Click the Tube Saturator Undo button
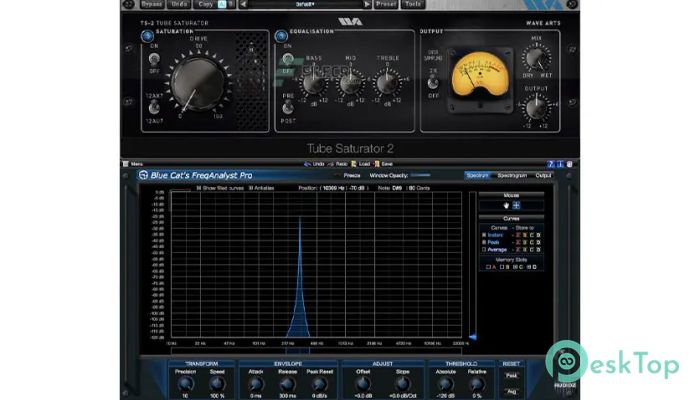The width and height of the screenshot is (700, 400). 179,4
